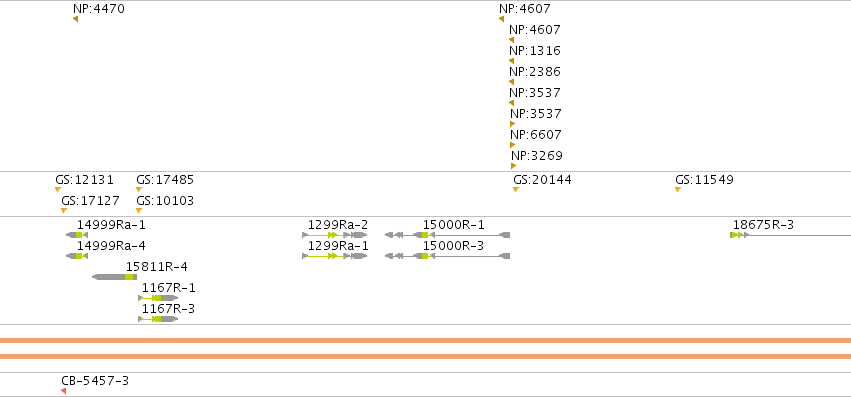Click the GS:17485 down-triangle marker
The width and height of the screenshot is (851, 397).
[x=139, y=190]
